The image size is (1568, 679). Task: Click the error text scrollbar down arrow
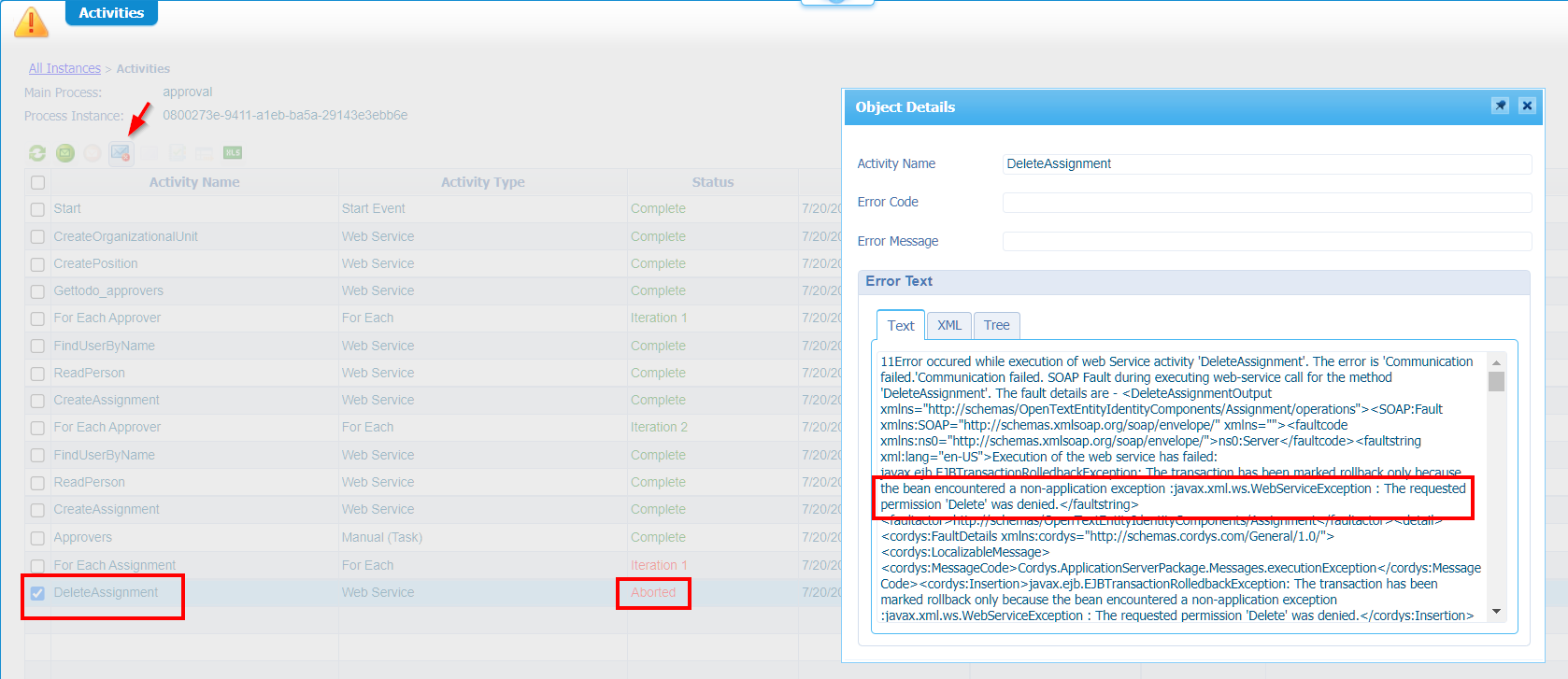tap(1496, 613)
